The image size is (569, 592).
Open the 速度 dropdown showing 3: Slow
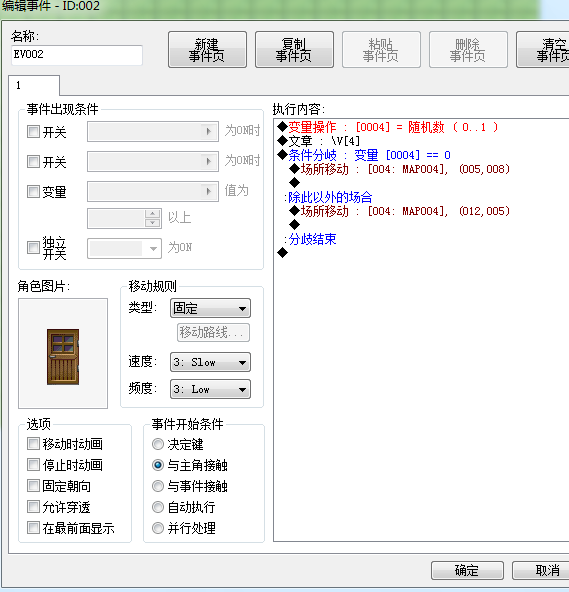pos(210,362)
